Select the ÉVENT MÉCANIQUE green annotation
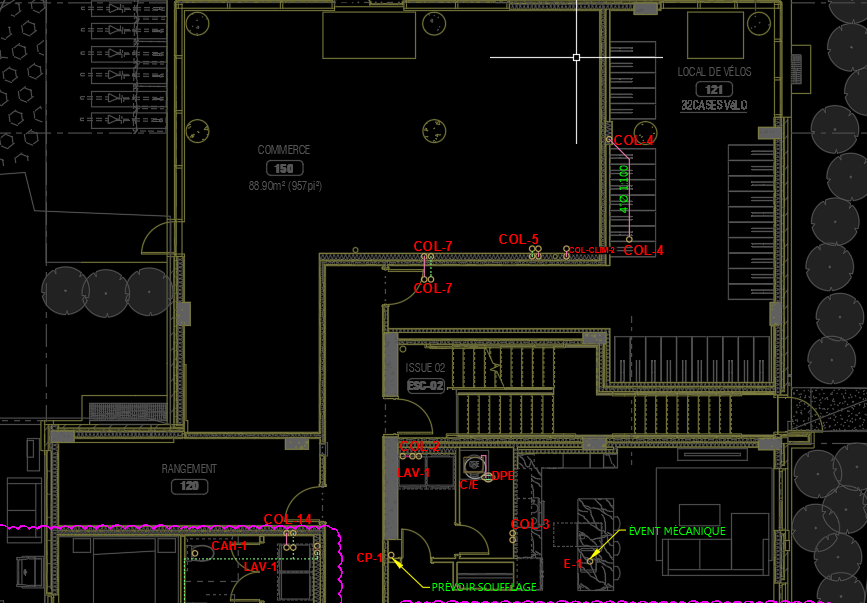This screenshot has width=867, height=603. (677, 531)
